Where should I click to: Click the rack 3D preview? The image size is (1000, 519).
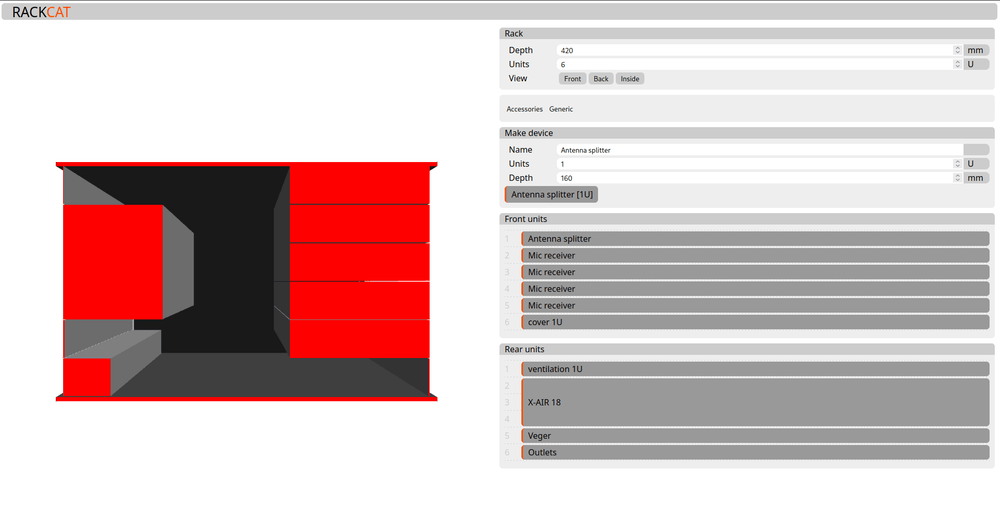tap(246, 281)
